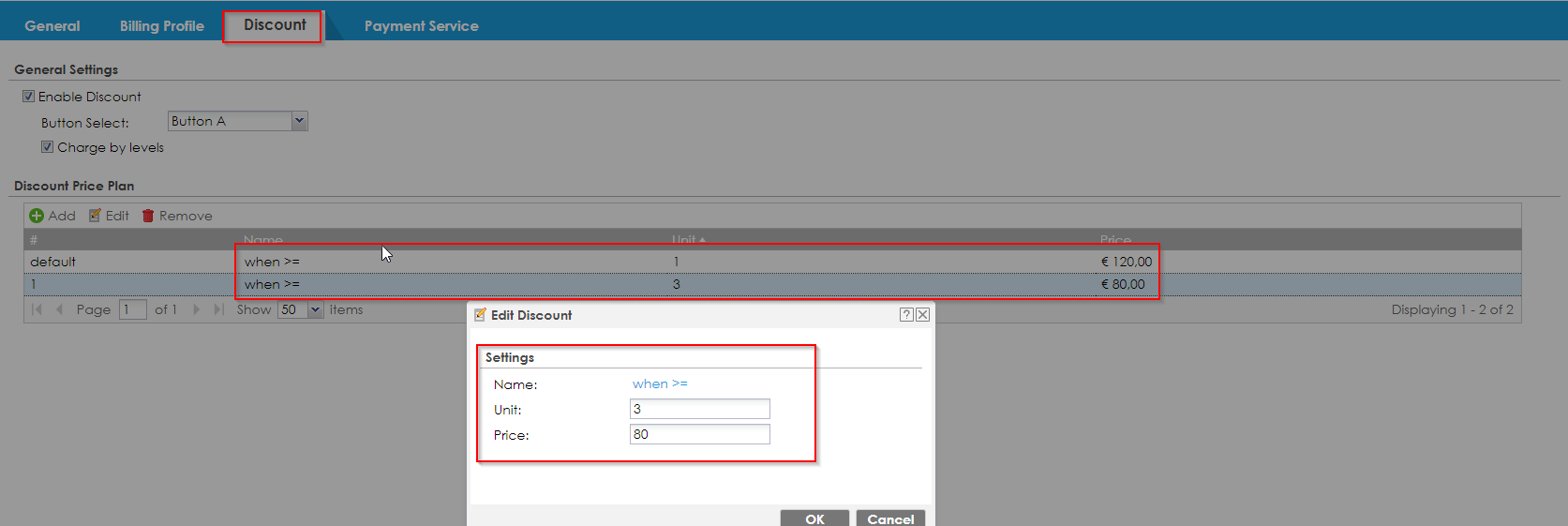Cancel the Edit Discount dialog
Viewport: 1568px width, 526px height.
click(889, 518)
